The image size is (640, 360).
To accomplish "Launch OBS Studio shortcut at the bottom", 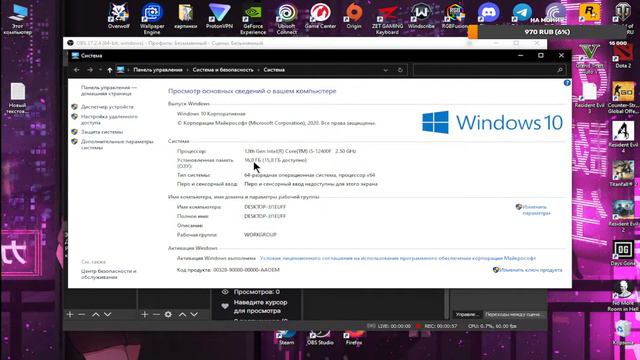I will tap(320, 337).
